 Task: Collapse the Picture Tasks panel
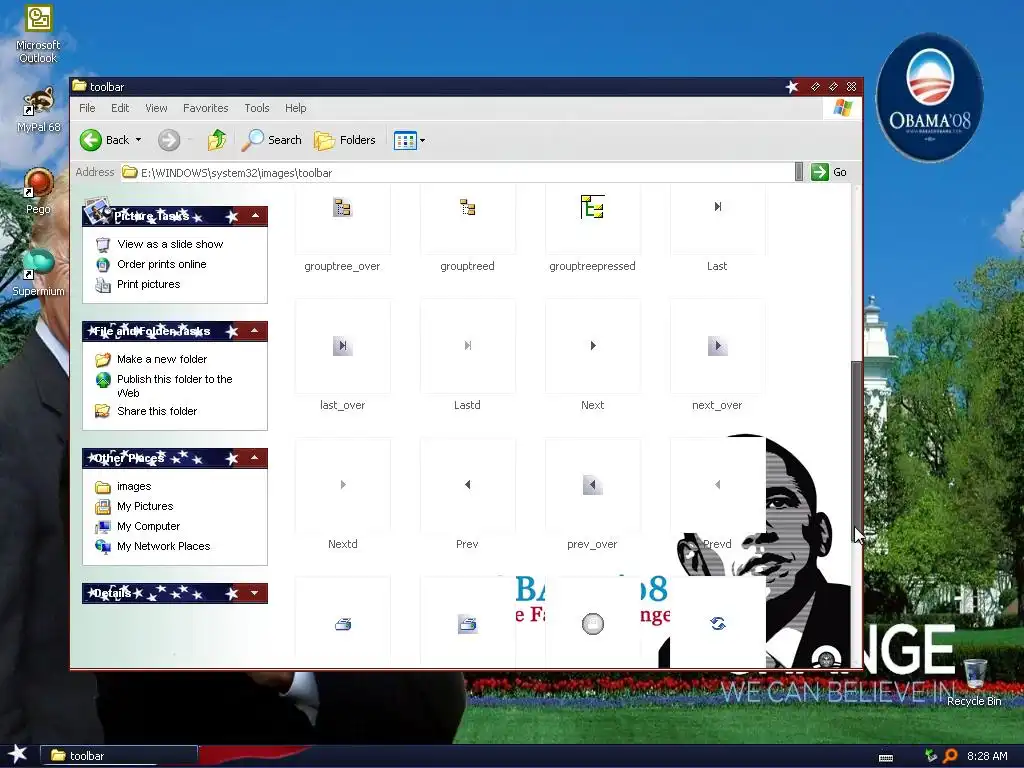point(255,216)
